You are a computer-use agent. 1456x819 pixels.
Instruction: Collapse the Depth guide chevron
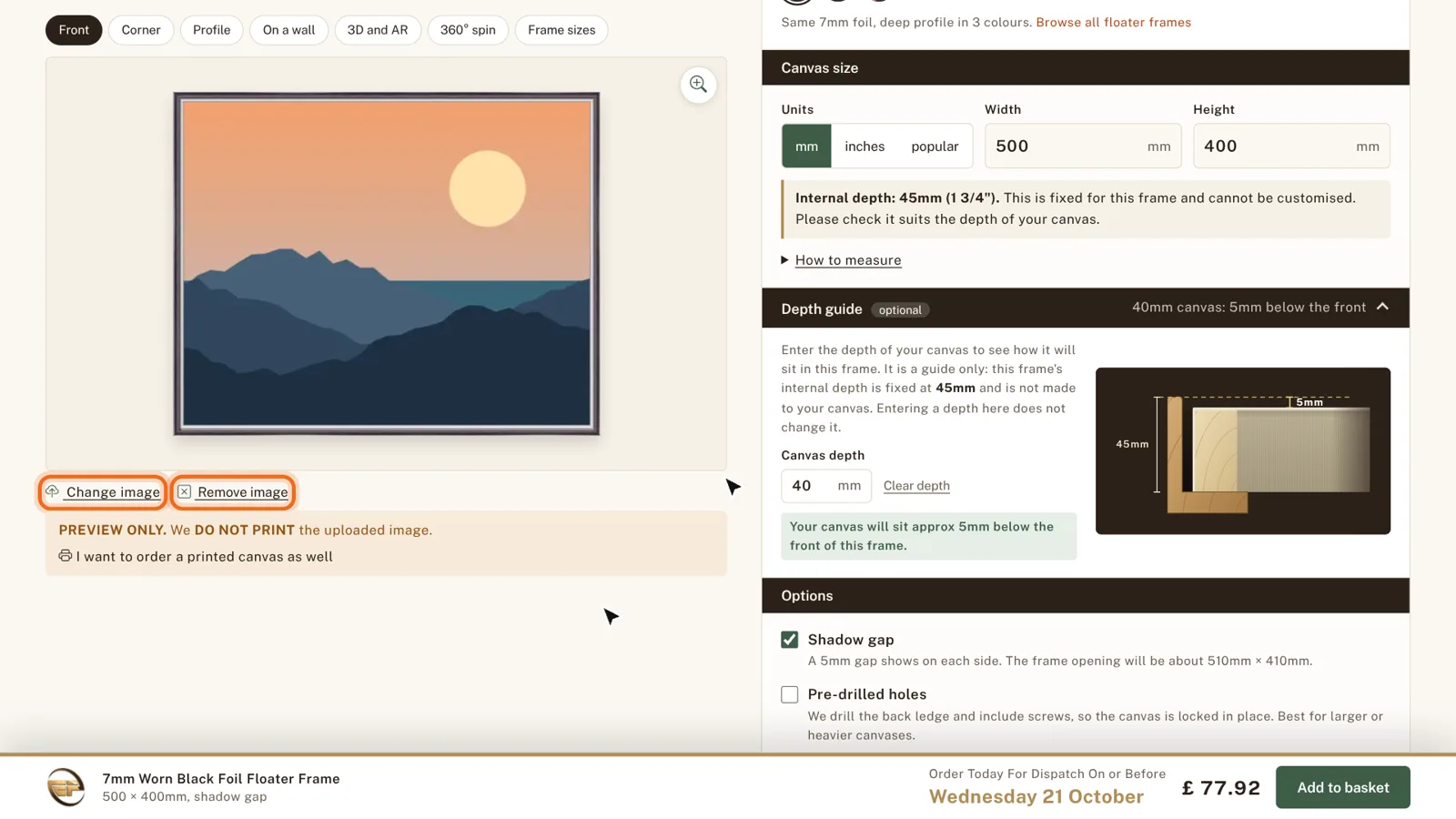[x=1382, y=308]
